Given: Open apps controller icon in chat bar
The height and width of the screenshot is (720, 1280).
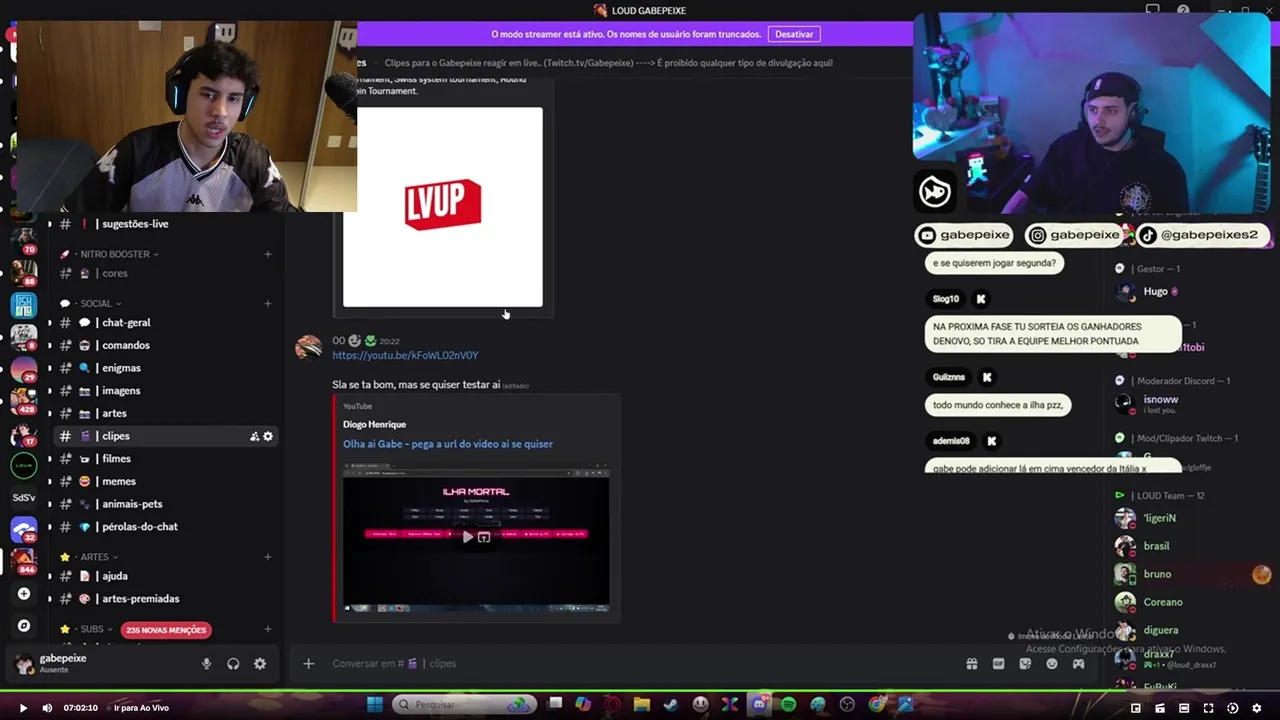Looking at the screenshot, I should click(1078, 664).
